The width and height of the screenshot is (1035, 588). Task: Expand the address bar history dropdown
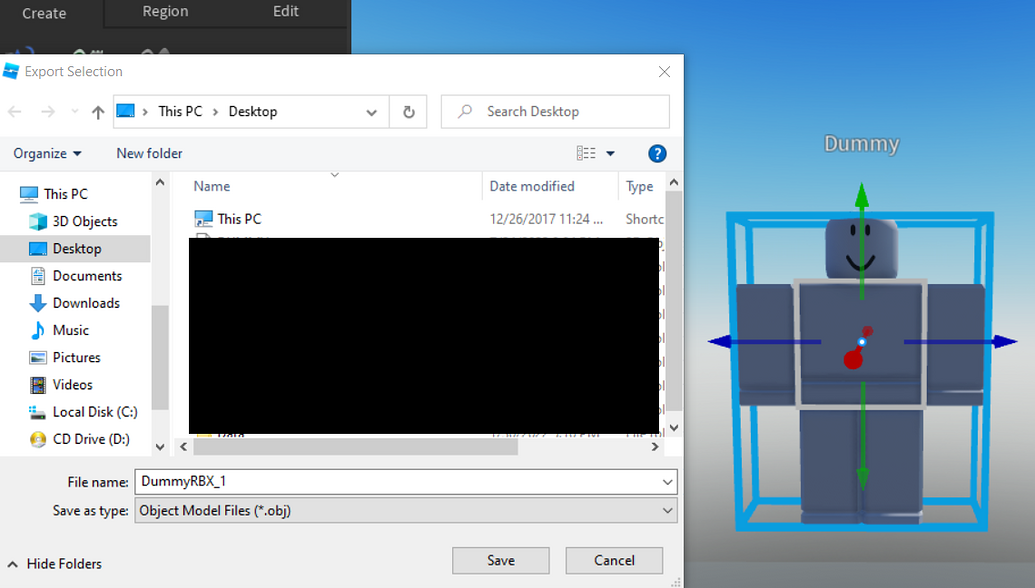(372, 112)
